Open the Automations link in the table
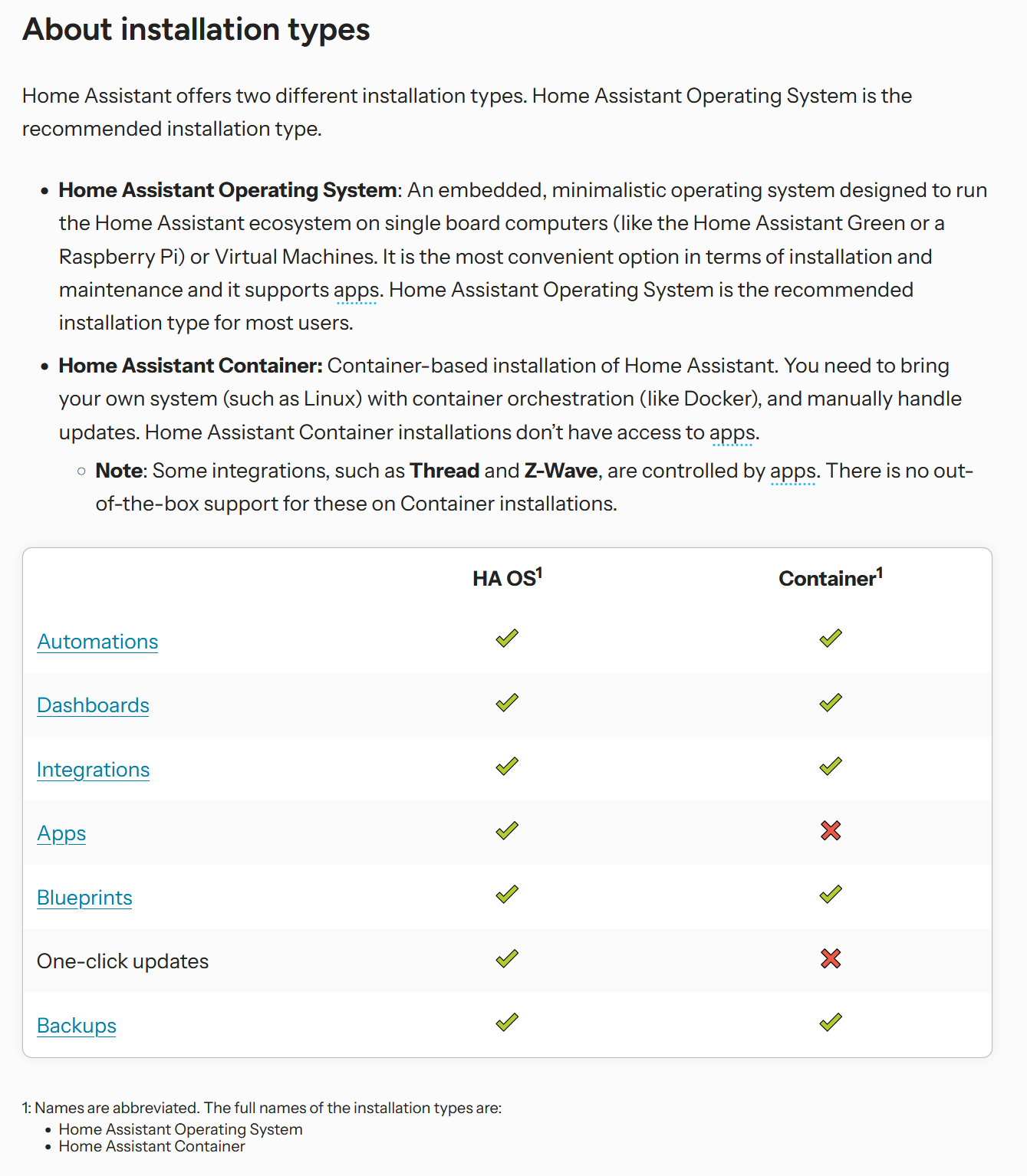 (x=97, y=642)
